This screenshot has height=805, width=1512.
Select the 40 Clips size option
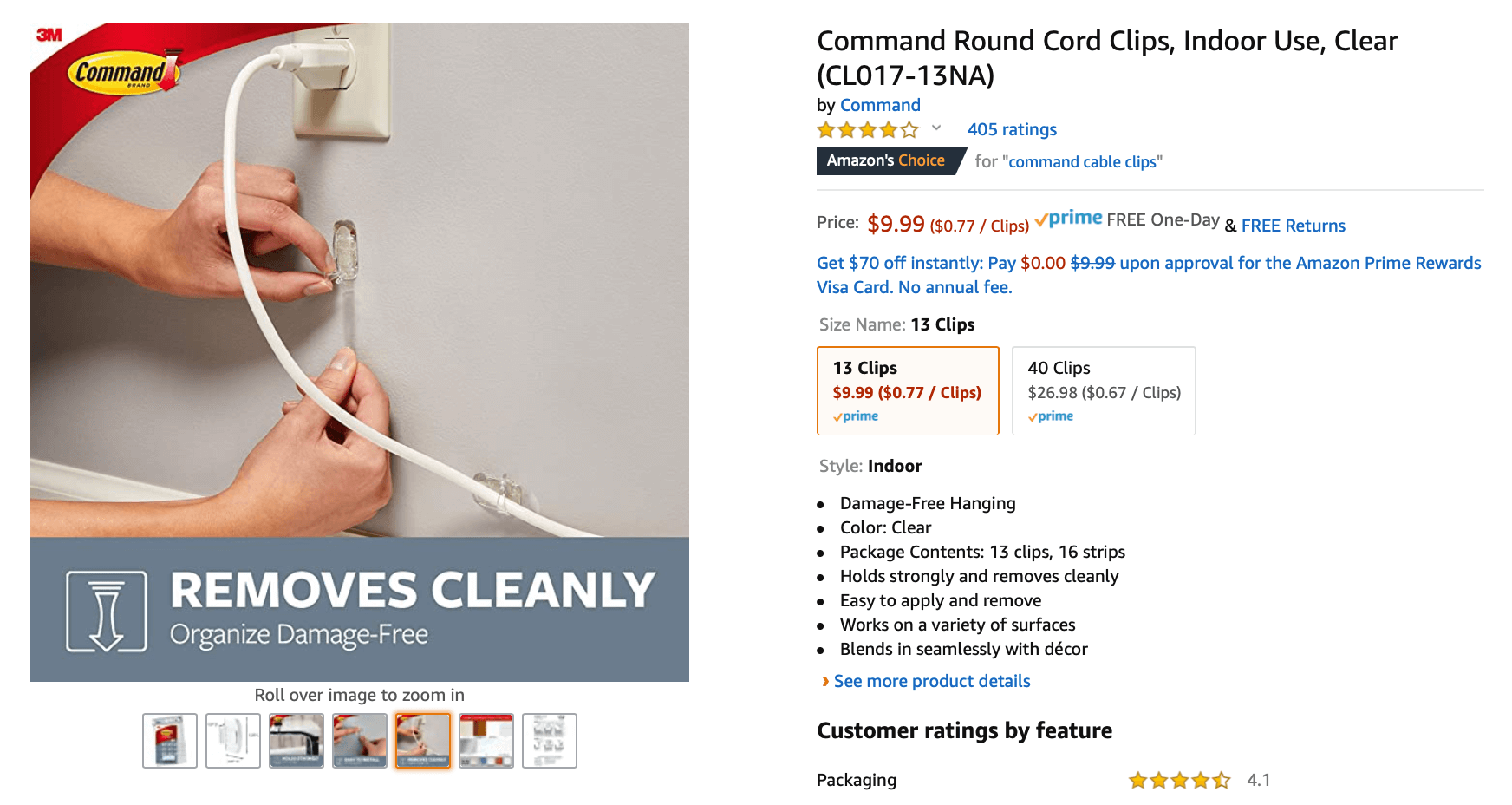point(1104,390)
